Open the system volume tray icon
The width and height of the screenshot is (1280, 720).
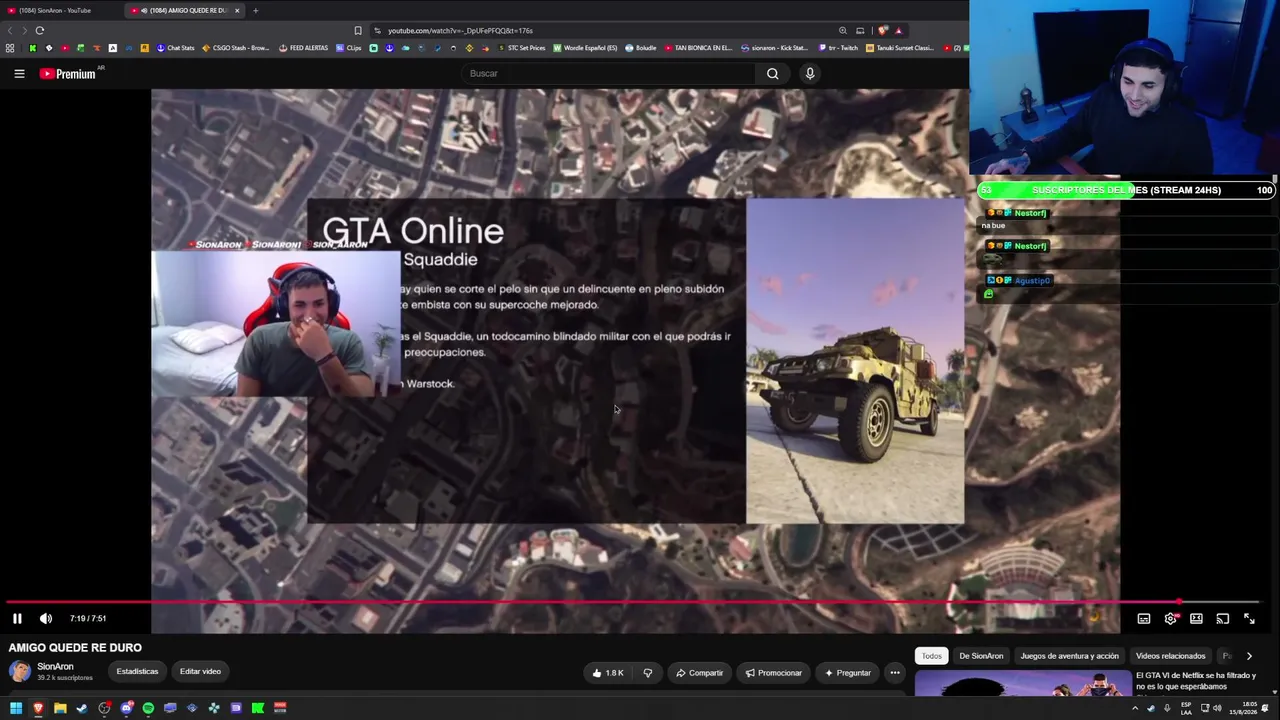click(x=1217, y=708)
